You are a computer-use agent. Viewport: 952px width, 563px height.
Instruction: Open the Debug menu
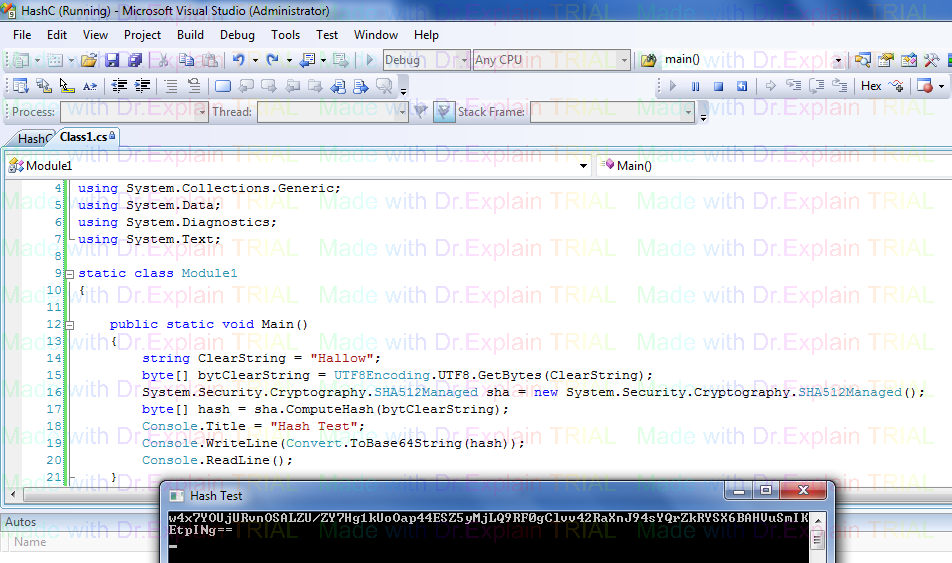(237, 35)
